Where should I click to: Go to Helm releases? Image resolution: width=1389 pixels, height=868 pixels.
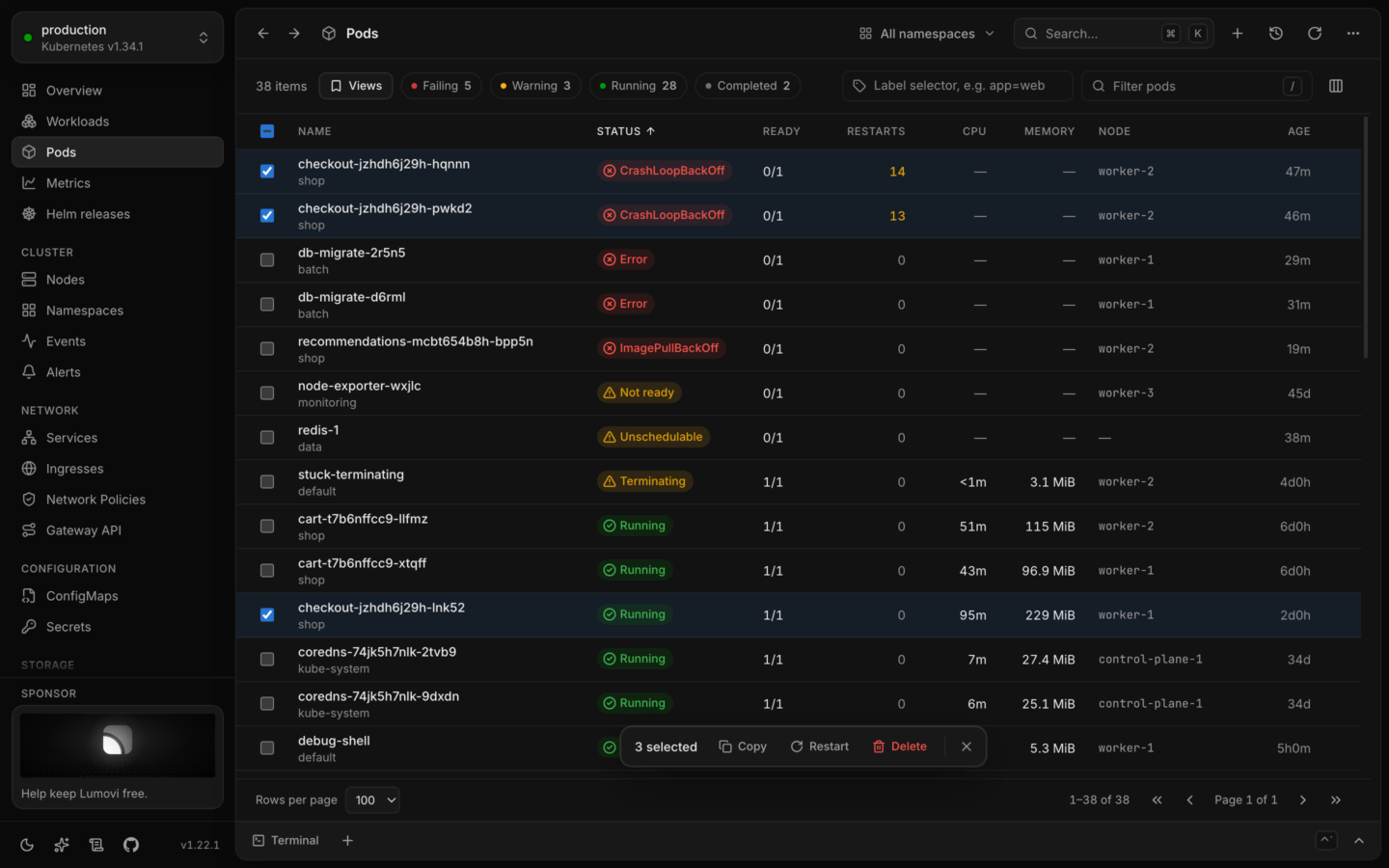coord(118,214)
